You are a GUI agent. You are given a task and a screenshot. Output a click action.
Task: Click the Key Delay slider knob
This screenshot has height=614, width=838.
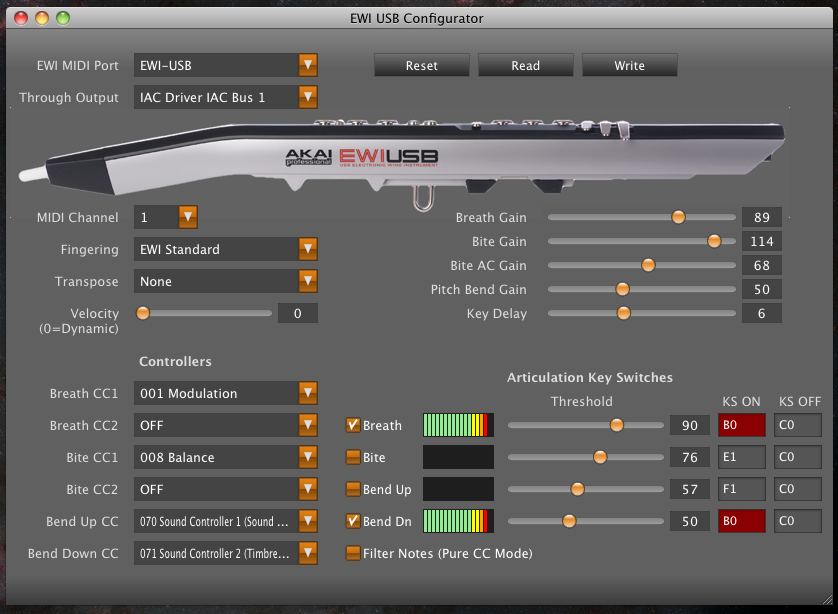tap(623, 313)
